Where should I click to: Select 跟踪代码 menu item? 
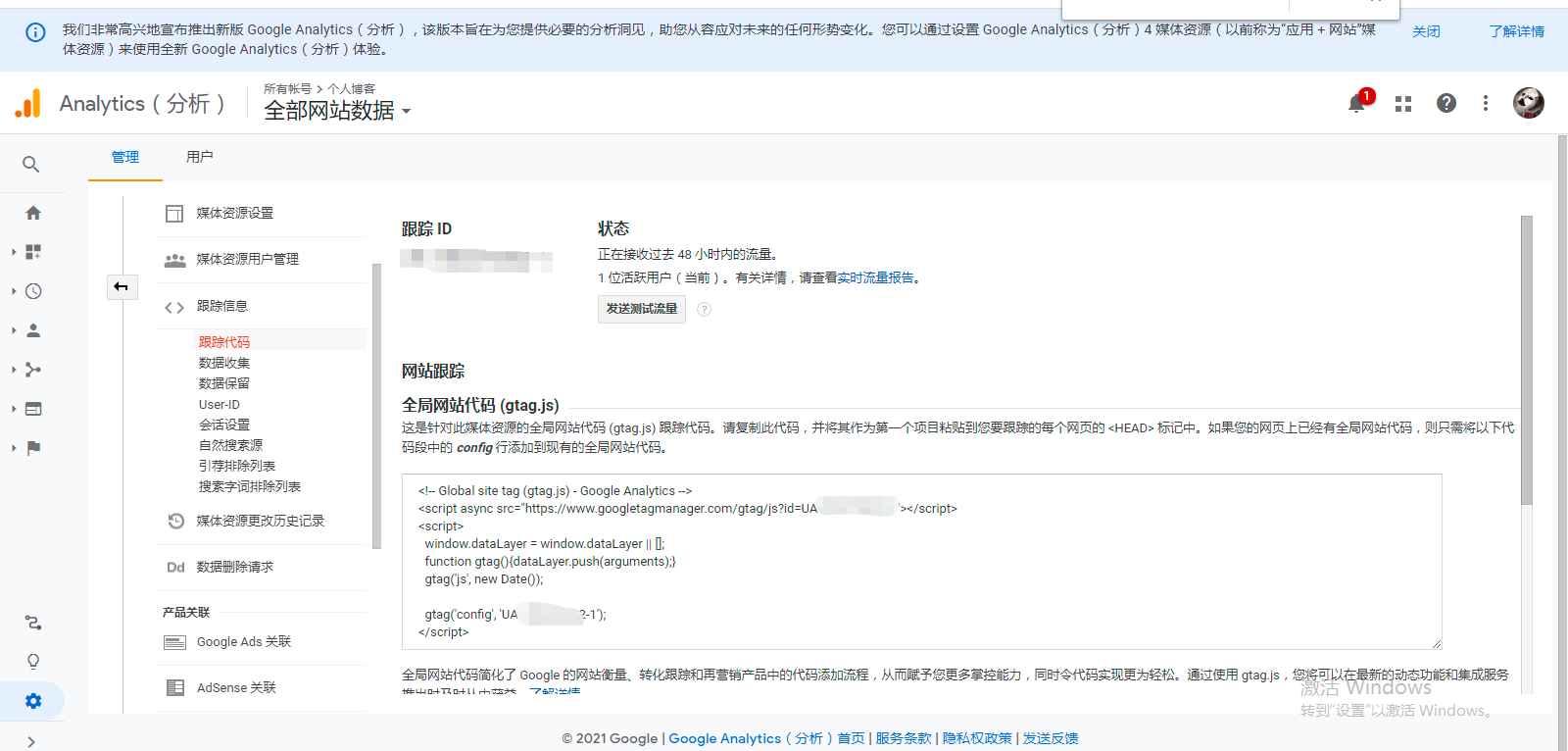[224, 342]
